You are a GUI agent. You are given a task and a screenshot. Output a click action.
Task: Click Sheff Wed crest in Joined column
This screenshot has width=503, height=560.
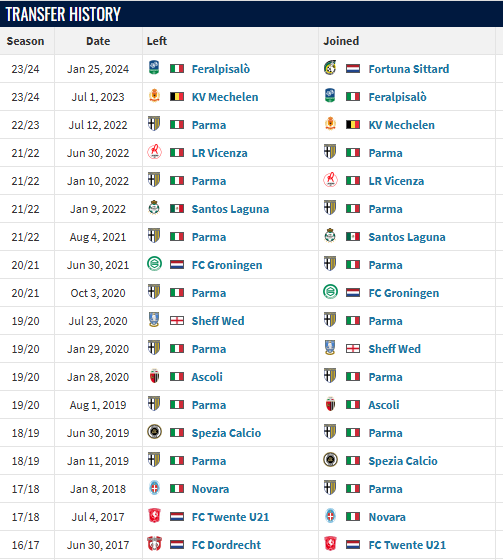tap(330, 348)
